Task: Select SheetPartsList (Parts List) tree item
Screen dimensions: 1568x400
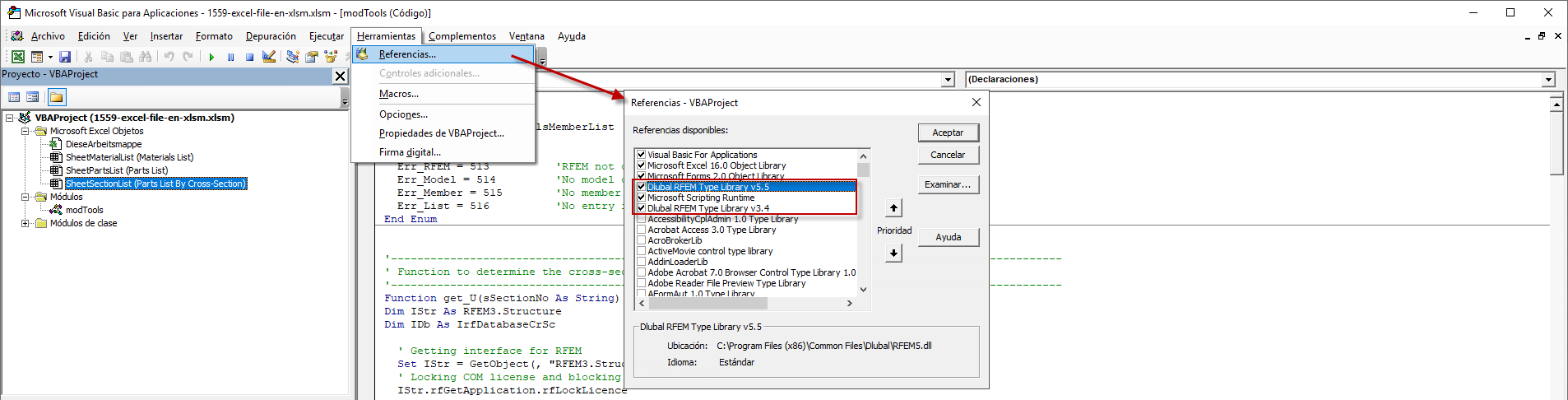Action: coord(117,170)
